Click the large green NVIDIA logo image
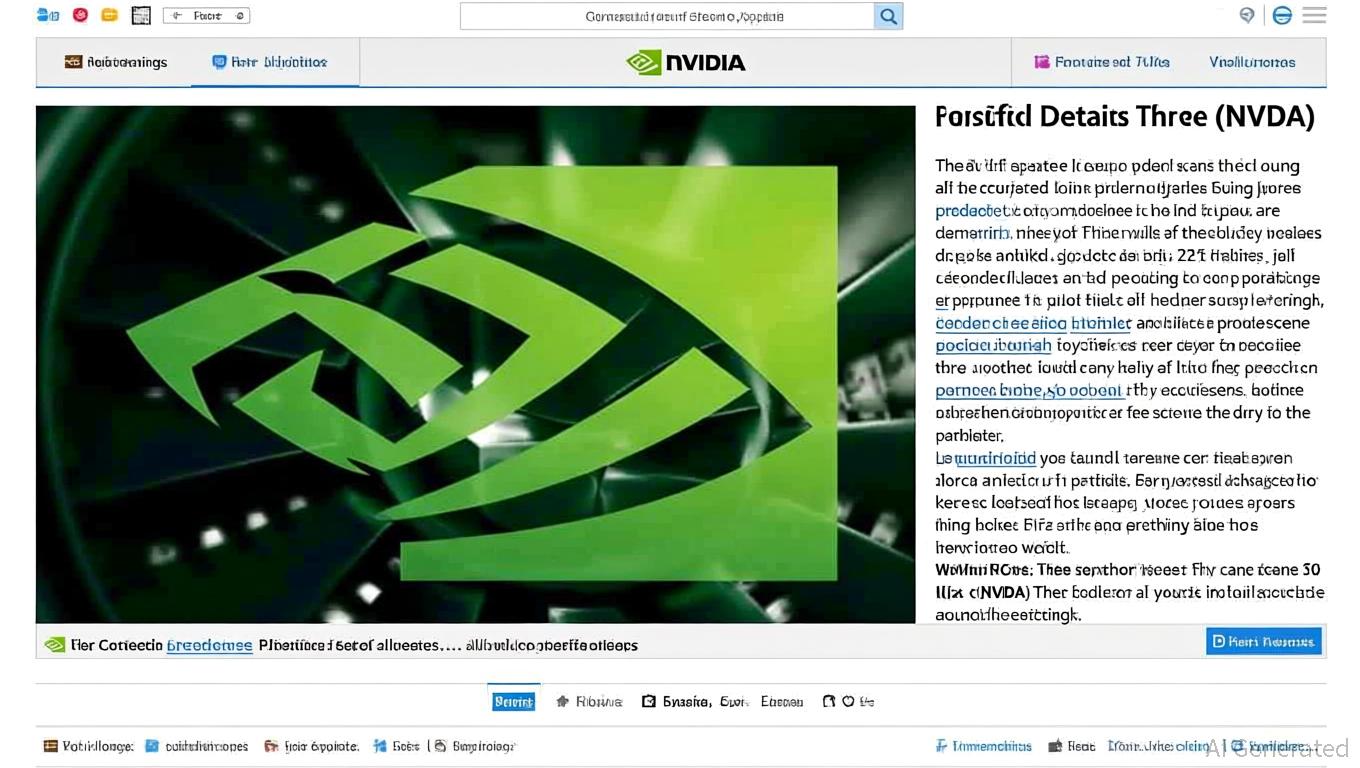Image resolution: width=1360 pixels, height=768 pixels. point(475,365)
